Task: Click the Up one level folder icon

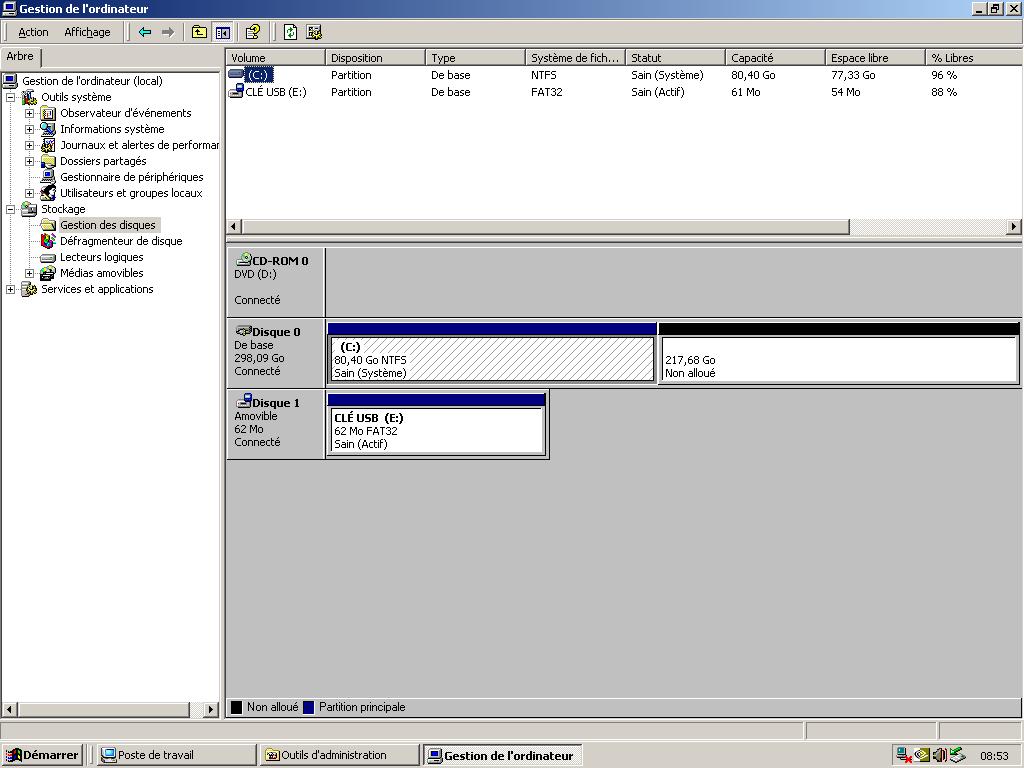Action: click(x=199, y=32)
